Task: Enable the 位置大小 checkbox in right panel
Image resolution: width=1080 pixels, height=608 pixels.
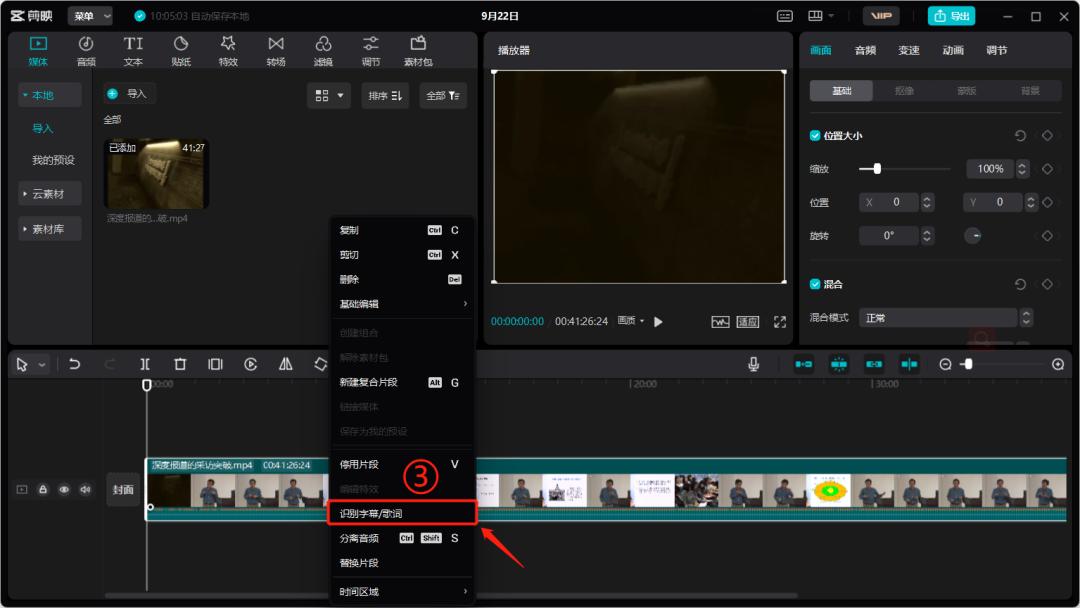Action: 815,137
